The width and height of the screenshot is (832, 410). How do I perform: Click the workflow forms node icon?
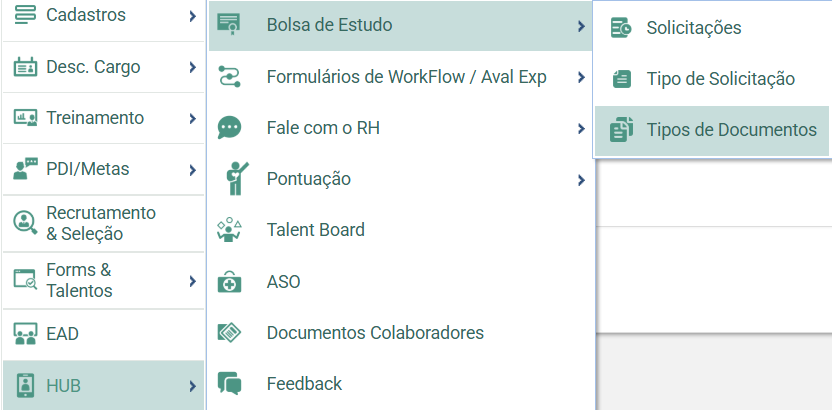coord(229,77)
